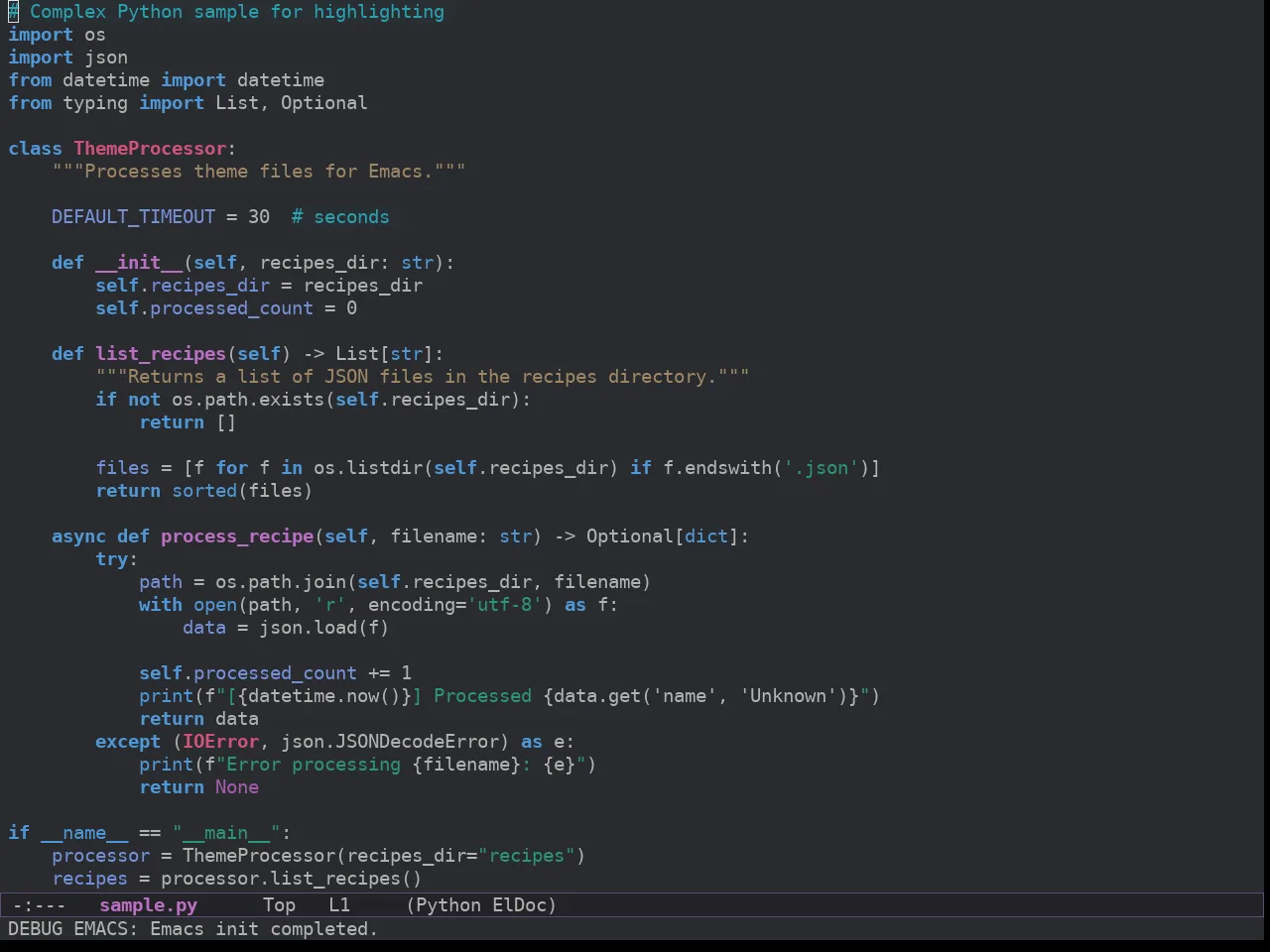
Task: Click the '# seconds' comment
Action: pyautogui.click(x=340, y=217)
